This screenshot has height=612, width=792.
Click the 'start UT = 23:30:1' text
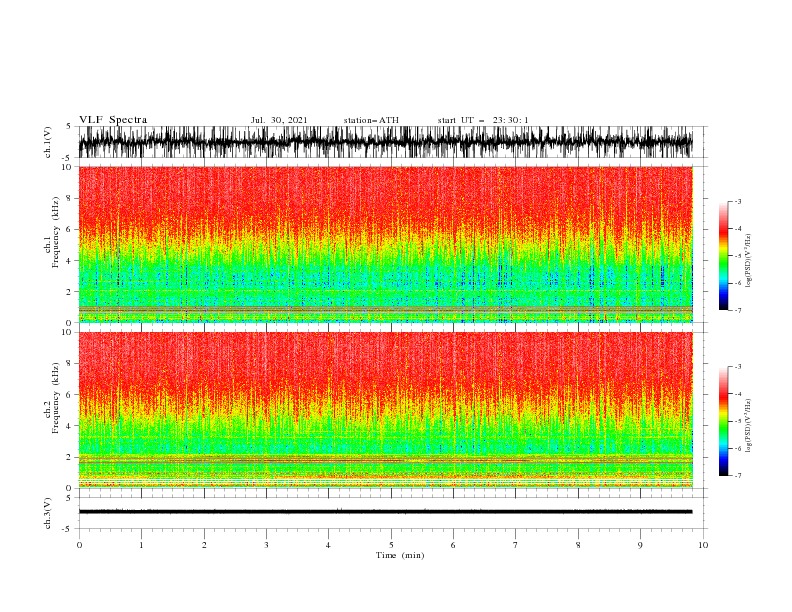tap(483, 120)
